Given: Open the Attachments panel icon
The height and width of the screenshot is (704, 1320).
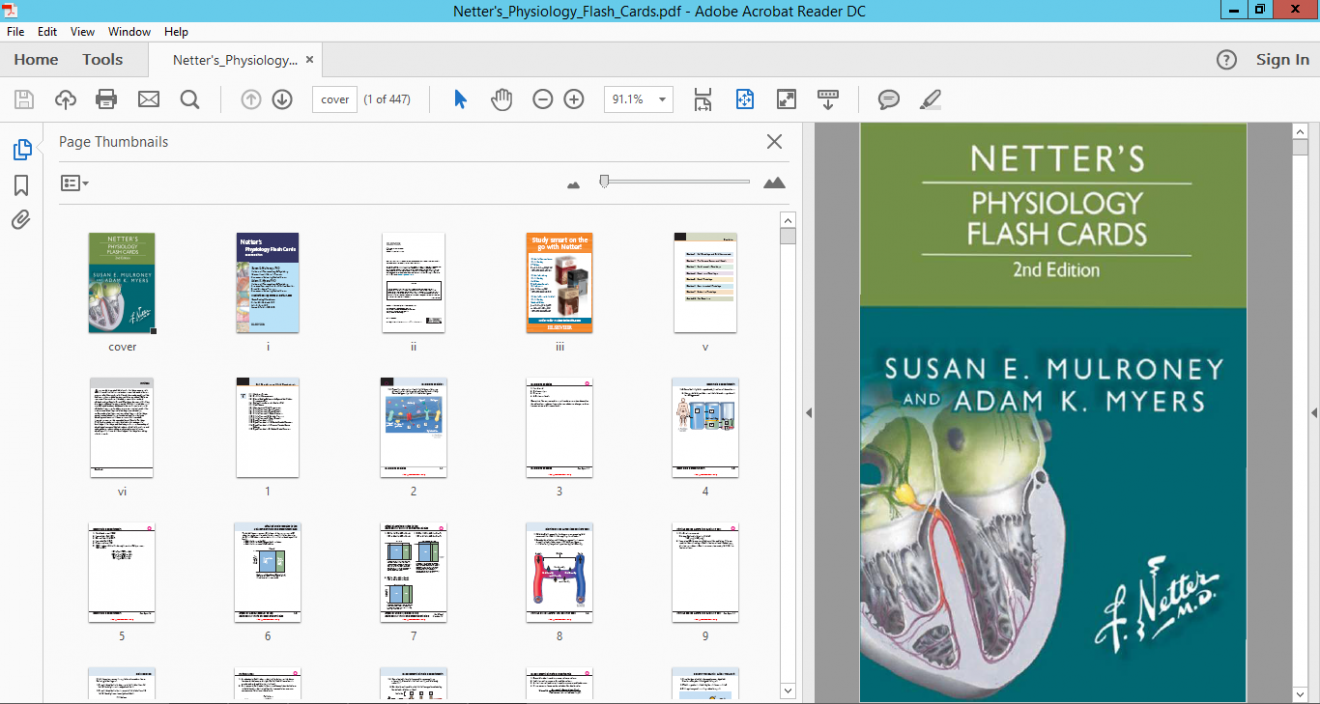Looking at the screenshot, I should (x=22, y=220).
